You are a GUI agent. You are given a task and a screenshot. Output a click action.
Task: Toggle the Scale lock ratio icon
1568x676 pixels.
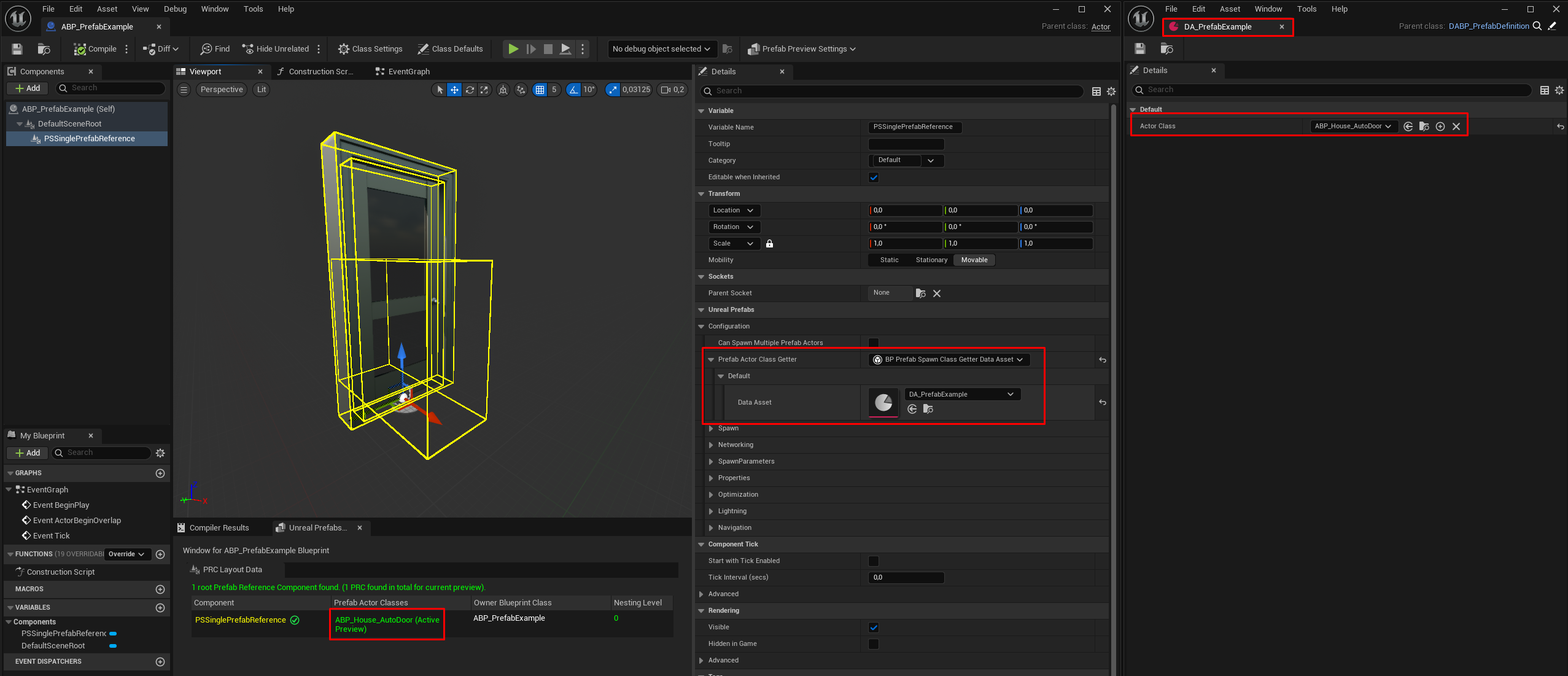coord(769,244)
